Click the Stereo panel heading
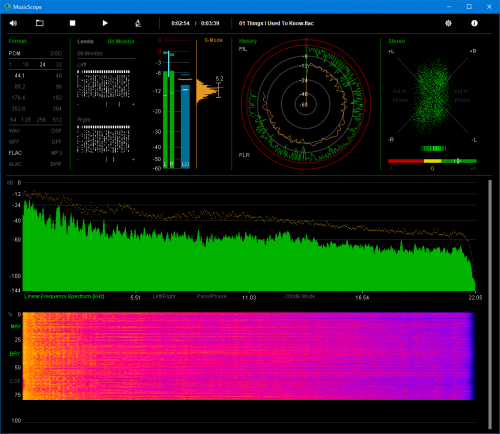Viewport: 500px width, 434px height. click(x=397, y=41)
